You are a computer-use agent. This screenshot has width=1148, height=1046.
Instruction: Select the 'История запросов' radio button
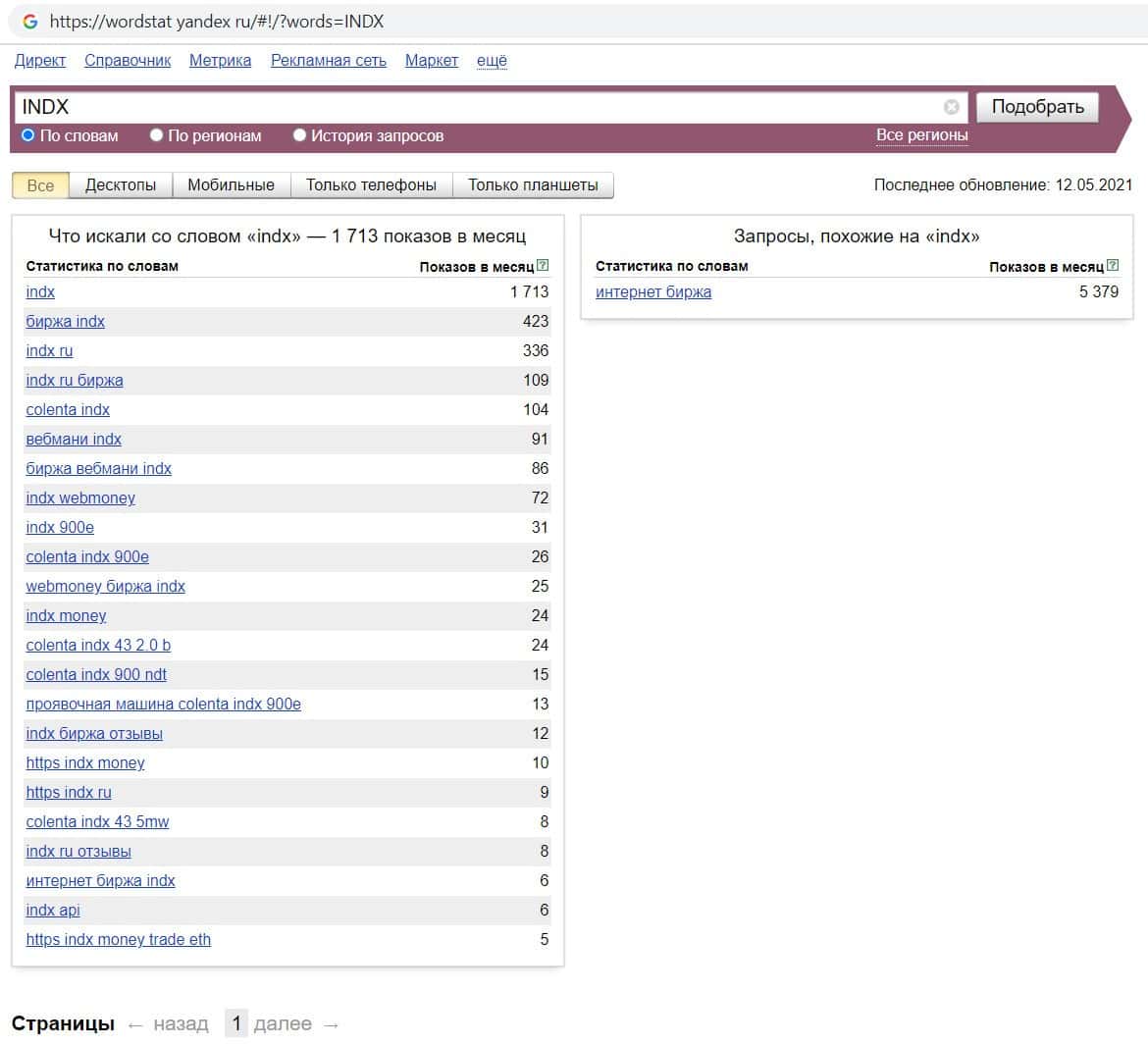300,135
